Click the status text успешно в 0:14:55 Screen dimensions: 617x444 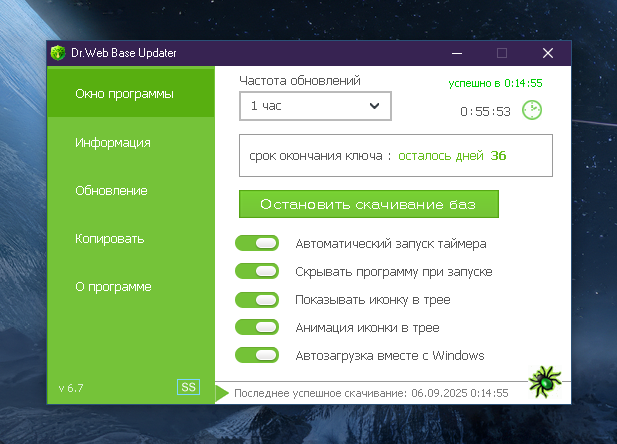tap(495, 83)
